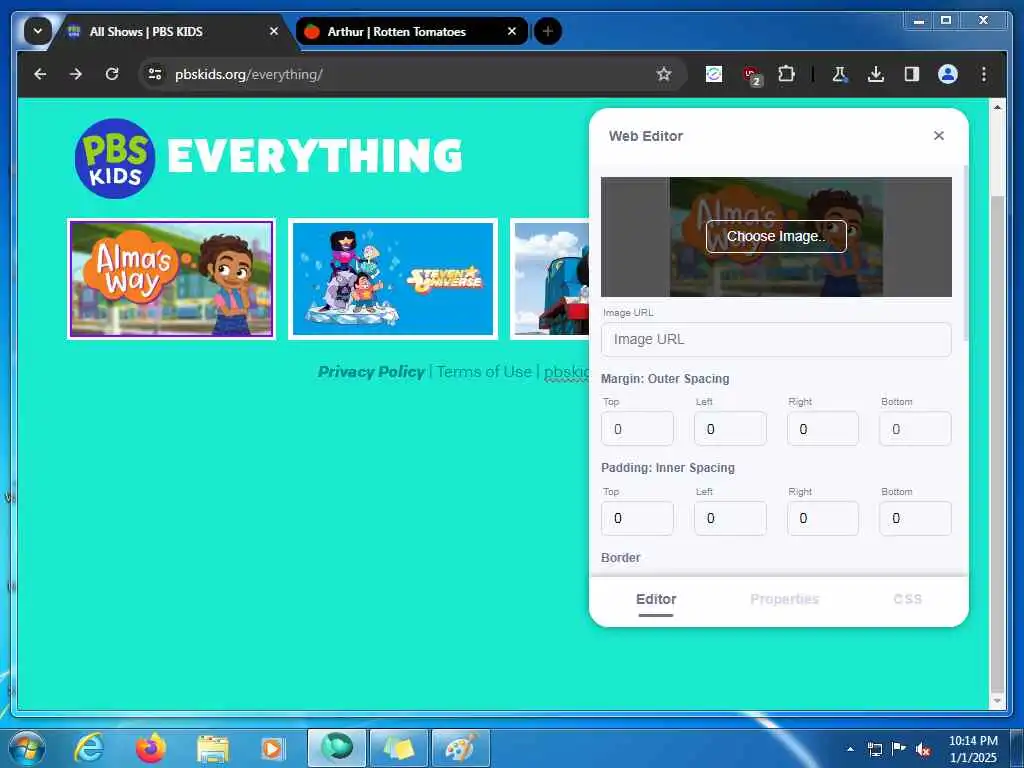Open the Extensions puzzle menu
Image resolution: width=1024 pixels, height=768 pixels.
pos(787,74)
